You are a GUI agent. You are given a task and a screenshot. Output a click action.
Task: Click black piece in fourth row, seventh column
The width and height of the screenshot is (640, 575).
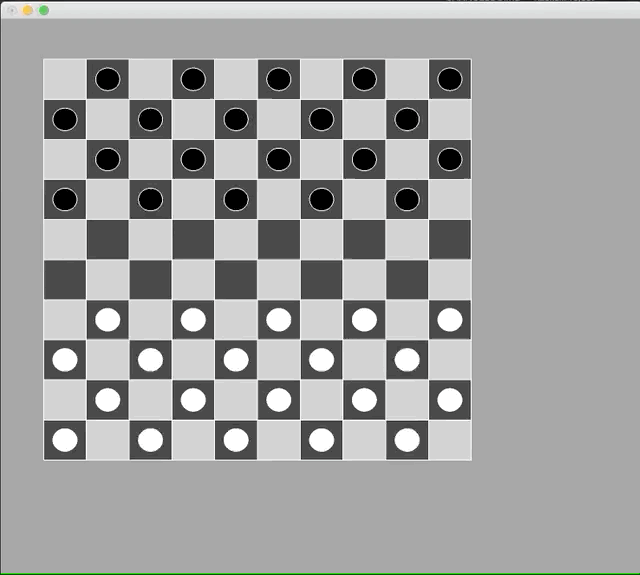pyautogui.click(x=322, y=199)
